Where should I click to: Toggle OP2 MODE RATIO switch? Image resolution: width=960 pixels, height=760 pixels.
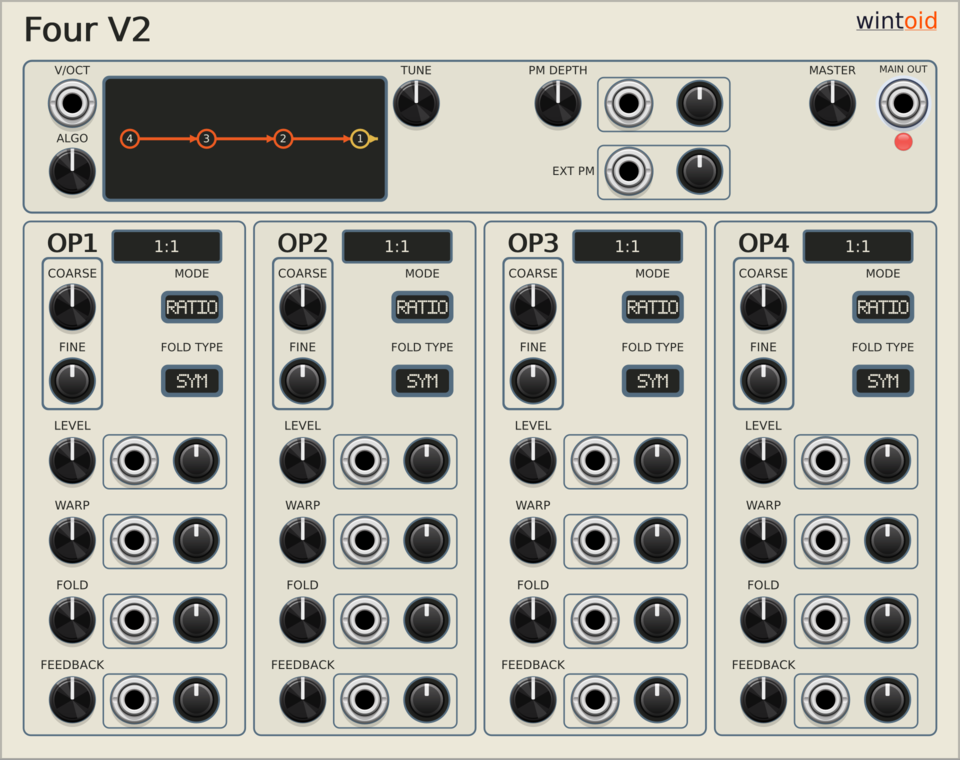tap(422, 307)
